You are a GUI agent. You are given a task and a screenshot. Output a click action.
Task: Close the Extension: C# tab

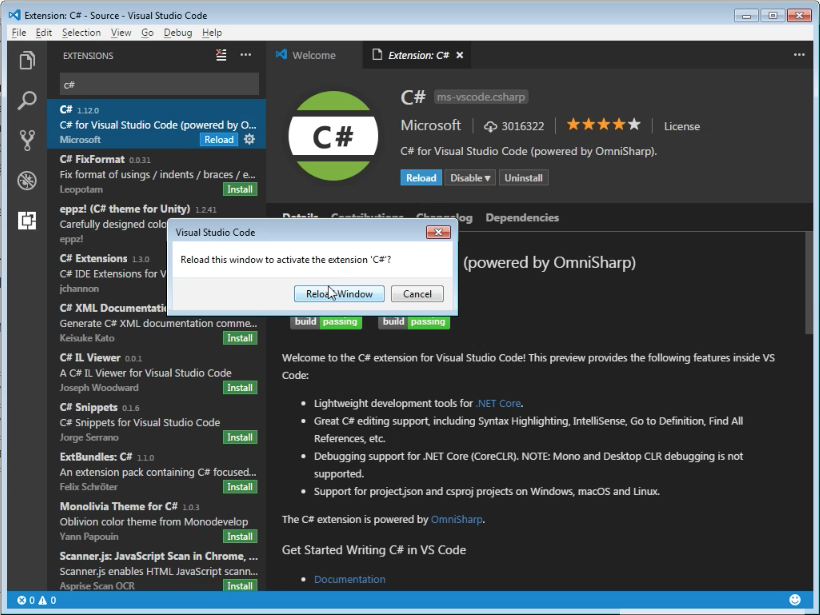click(x=460, y=55)
